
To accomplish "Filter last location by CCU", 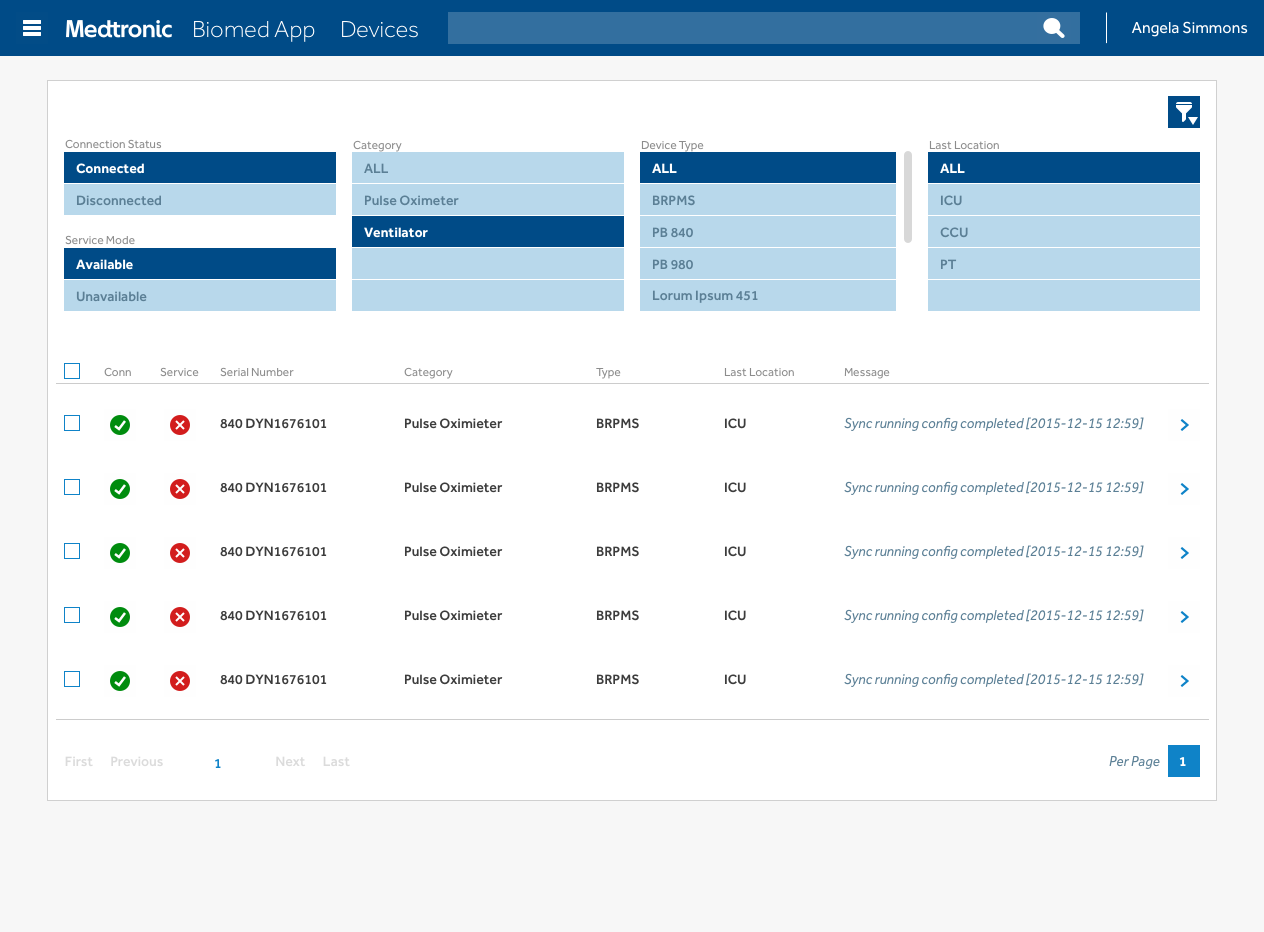I will pyautogui.click(x=1064, y=232).
